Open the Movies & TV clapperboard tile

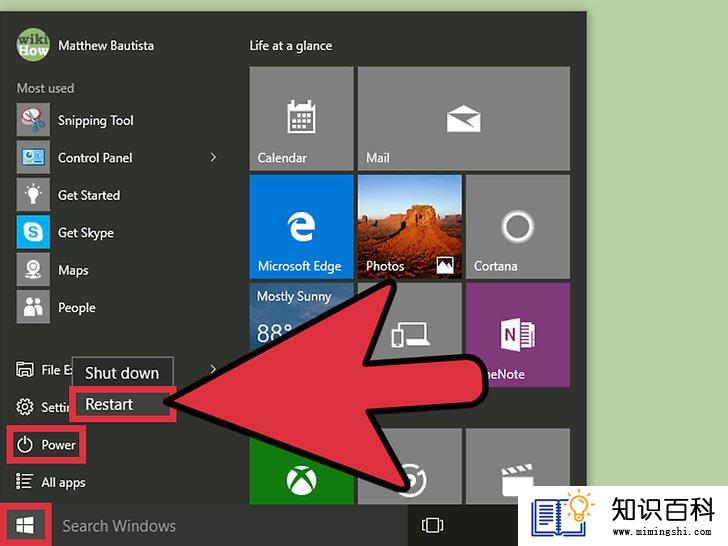click(518, 467)
